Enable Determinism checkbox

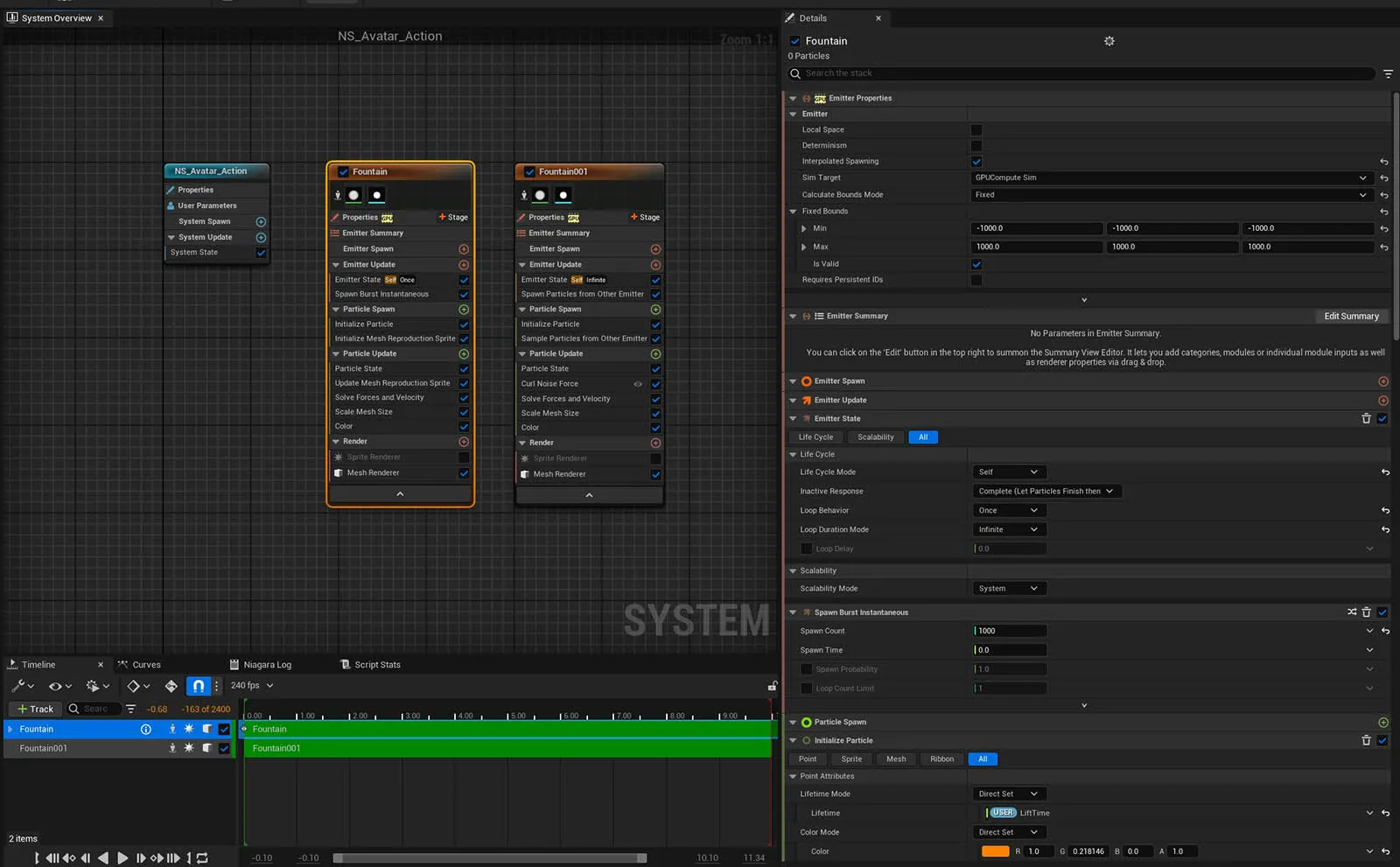[976, 146]
